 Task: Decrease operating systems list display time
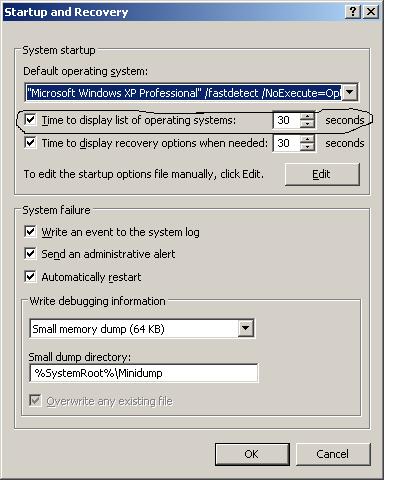[x=307, y=124]
